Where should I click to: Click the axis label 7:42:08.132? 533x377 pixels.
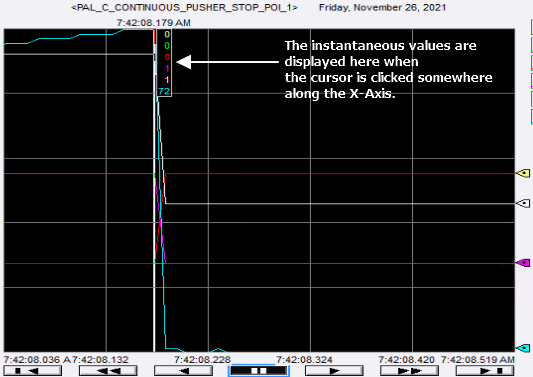click(x=100, y=359)
